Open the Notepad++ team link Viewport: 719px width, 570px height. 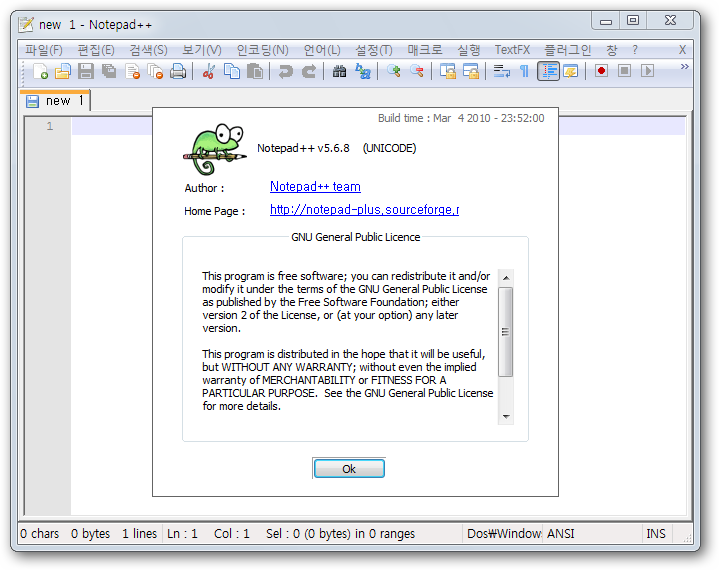[315, 187]
